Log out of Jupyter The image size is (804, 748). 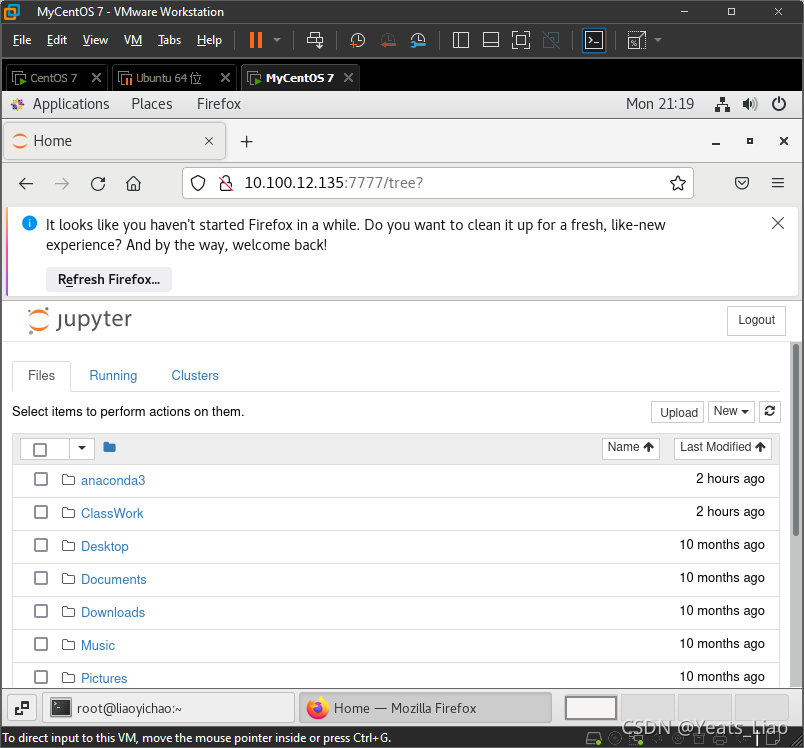pos(756,320)
